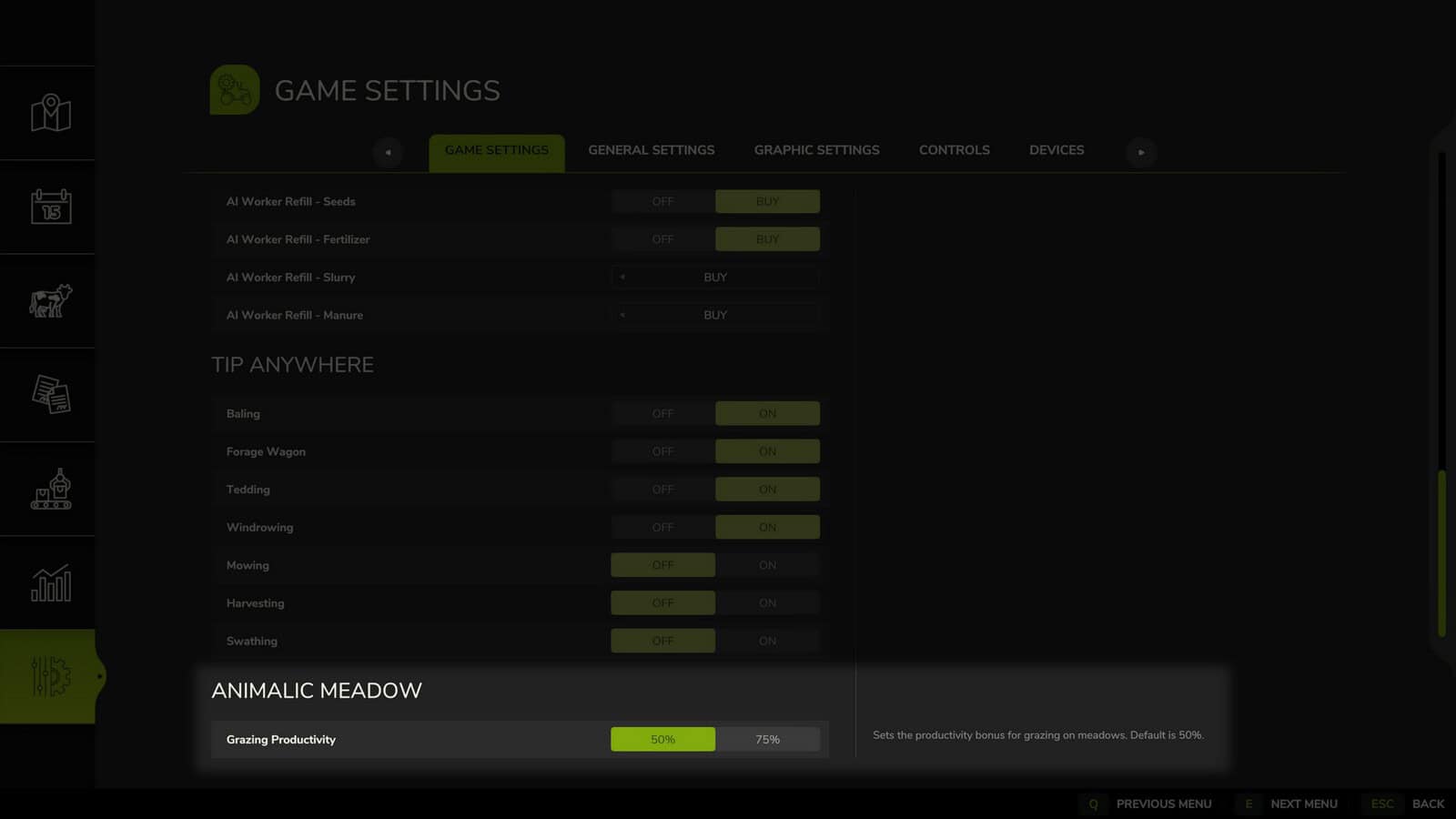Screen dimensions: 1456x819
Task: Click left arrow on AI Worker Refill Slurry
Action: click(622, 278)
